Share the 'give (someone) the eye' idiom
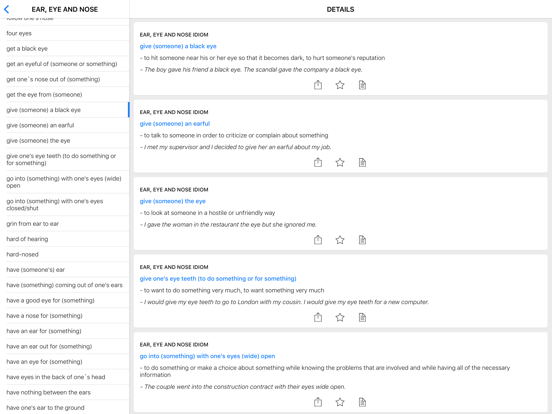552x414 pixels. [318, 240]
